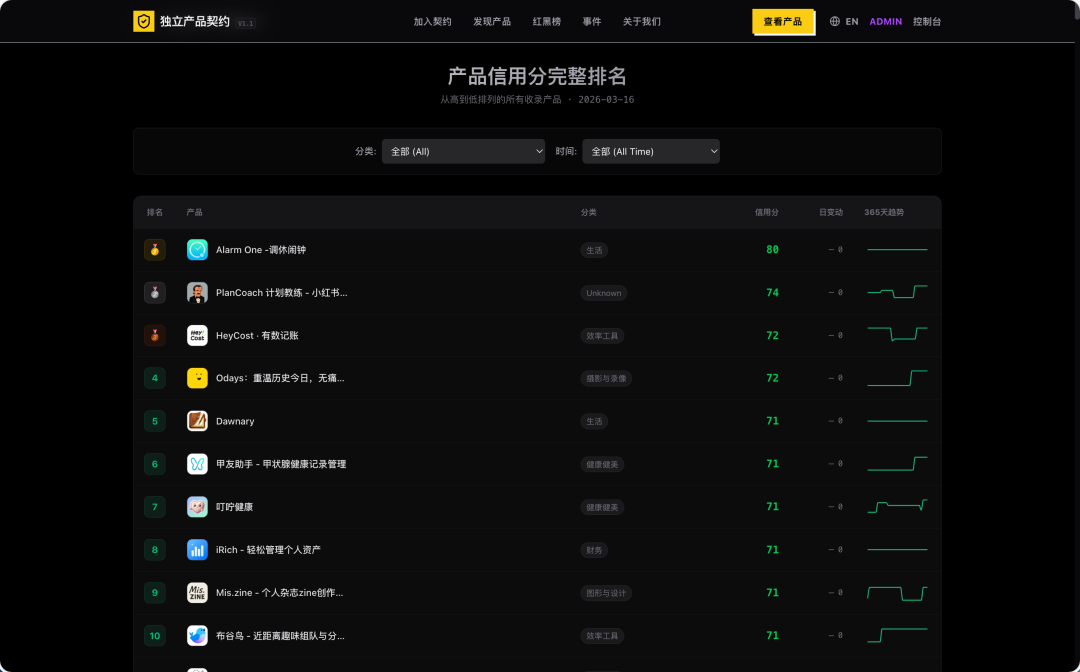Click the credit score 80

click(x=772, y=249)
